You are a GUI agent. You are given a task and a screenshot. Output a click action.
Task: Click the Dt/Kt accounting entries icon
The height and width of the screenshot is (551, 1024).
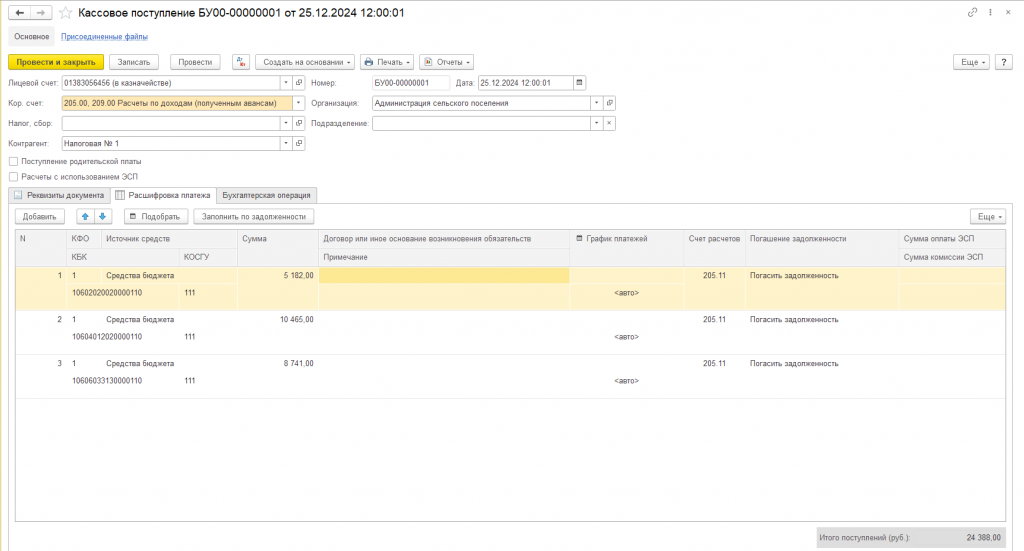click(x=241, y=62)
